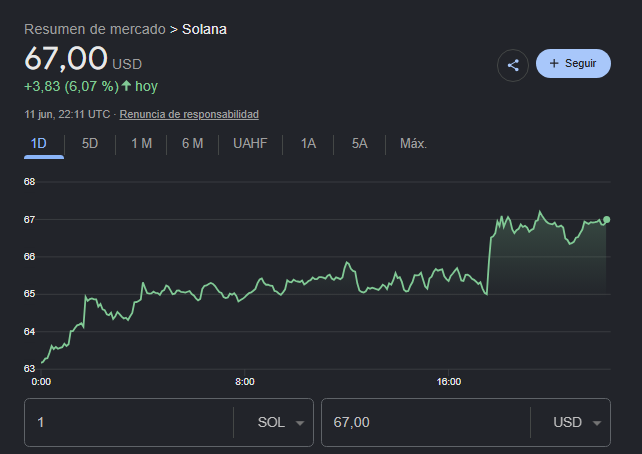642x454 pixels.
Task: Open the 6 M range tab
Action: pyautogui.click(x=192, y=144)
